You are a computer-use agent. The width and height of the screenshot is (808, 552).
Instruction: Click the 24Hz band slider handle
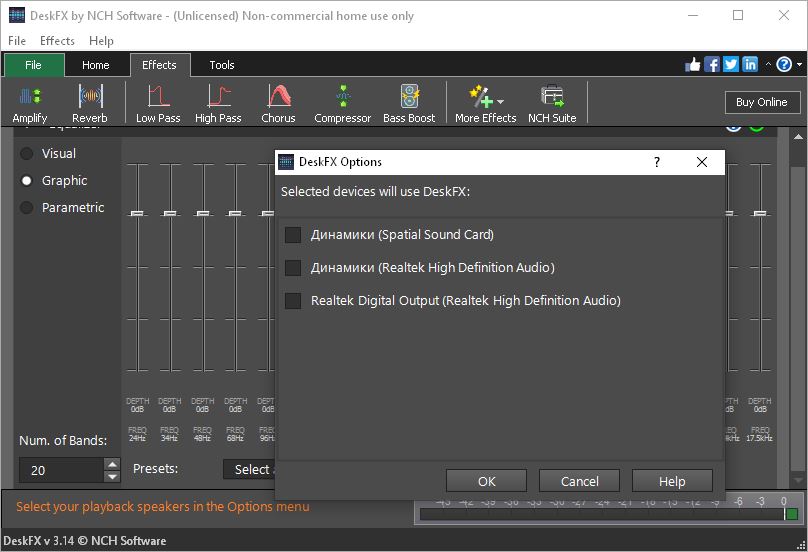137,213
